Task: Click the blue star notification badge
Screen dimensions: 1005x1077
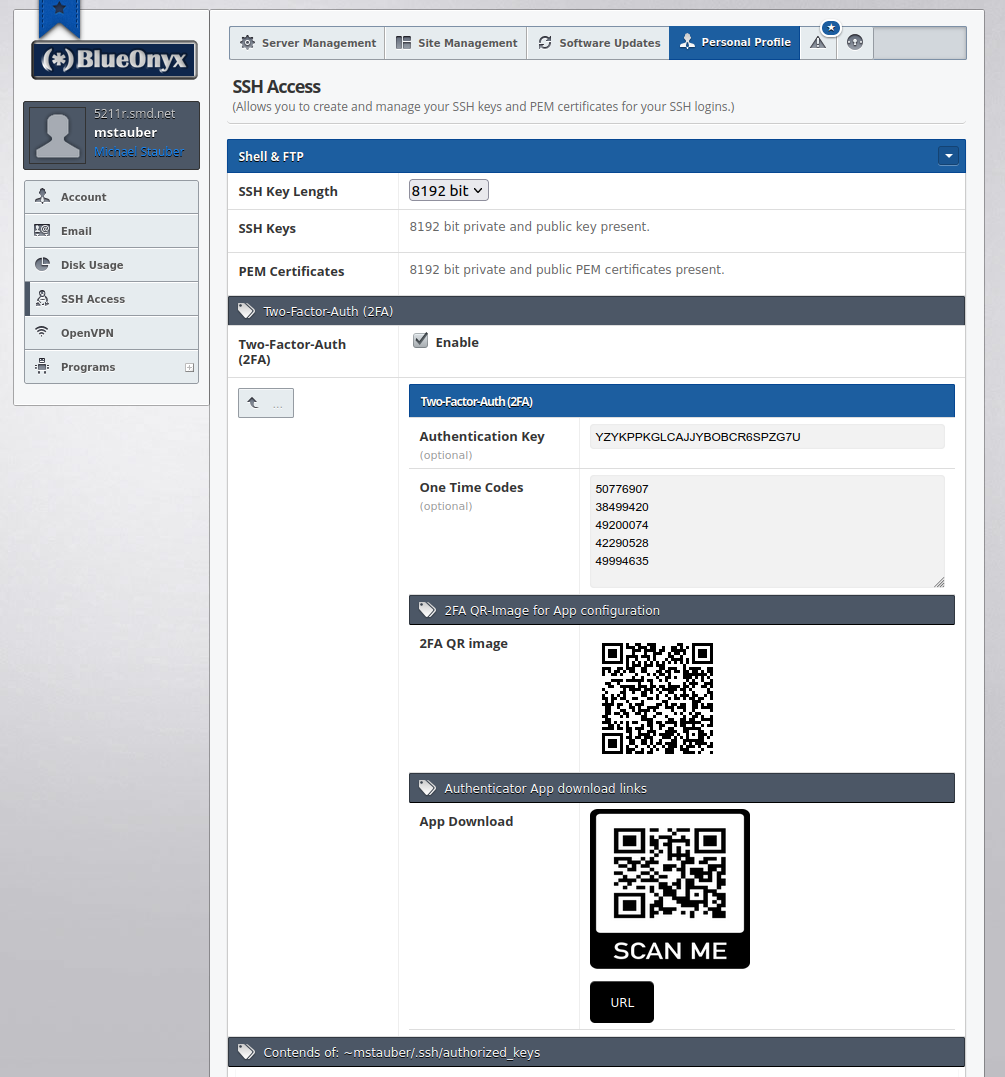Action: [831, 27]
